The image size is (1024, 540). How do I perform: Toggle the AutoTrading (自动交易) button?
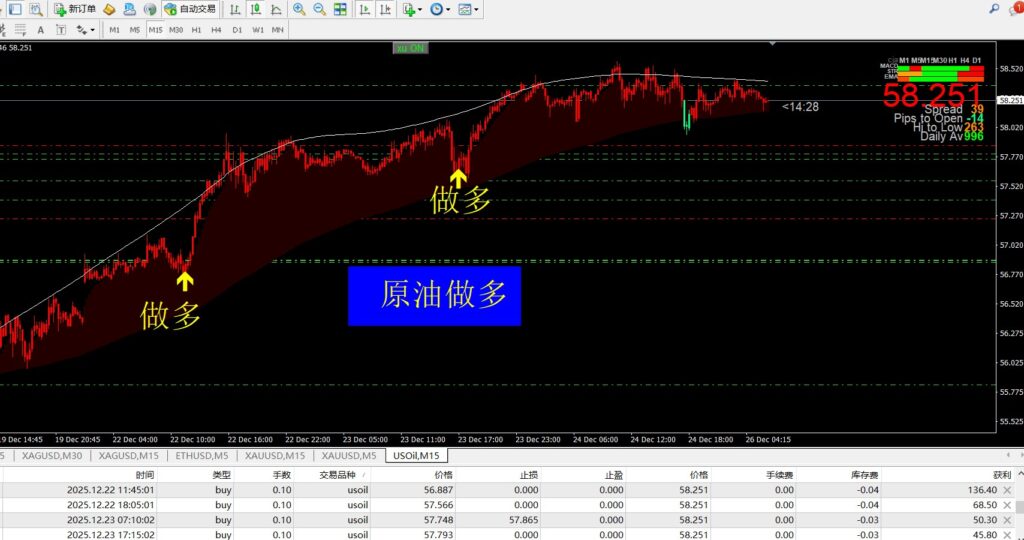188,9
